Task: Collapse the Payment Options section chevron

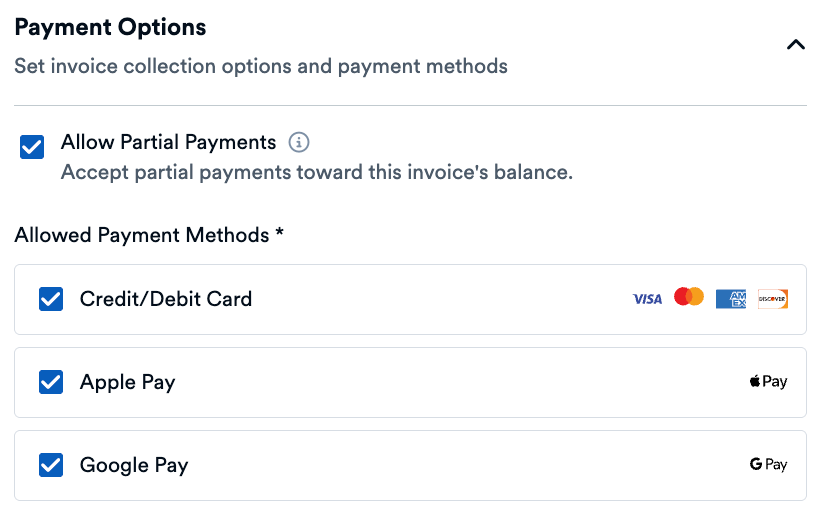Action: point(796,45)
